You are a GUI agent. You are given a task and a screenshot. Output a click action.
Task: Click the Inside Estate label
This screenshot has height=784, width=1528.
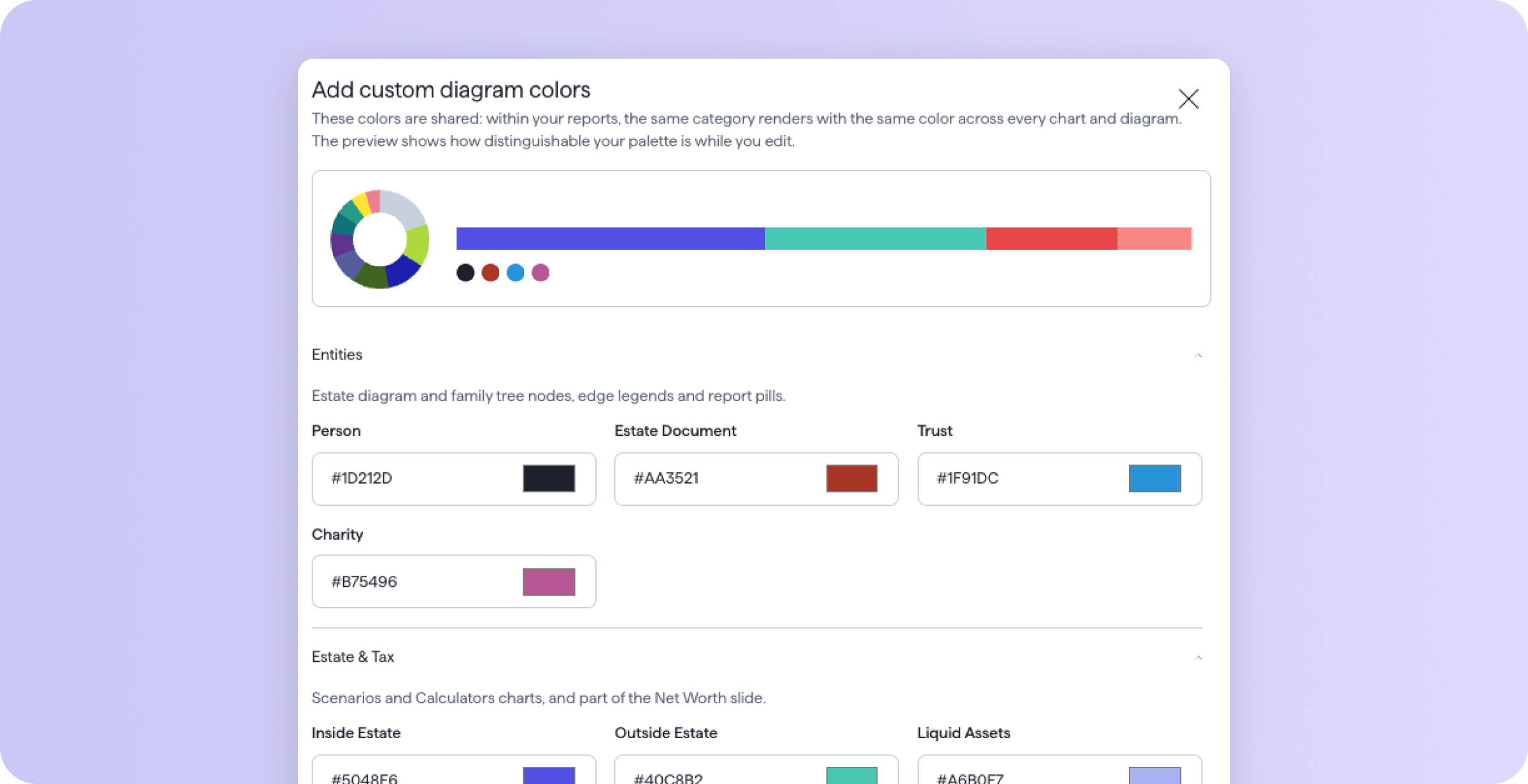356,733
